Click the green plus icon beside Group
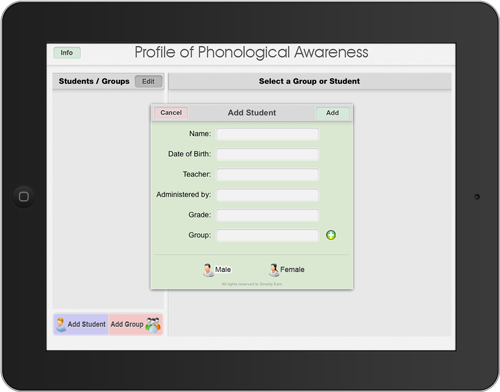 (x=331, y=235)
